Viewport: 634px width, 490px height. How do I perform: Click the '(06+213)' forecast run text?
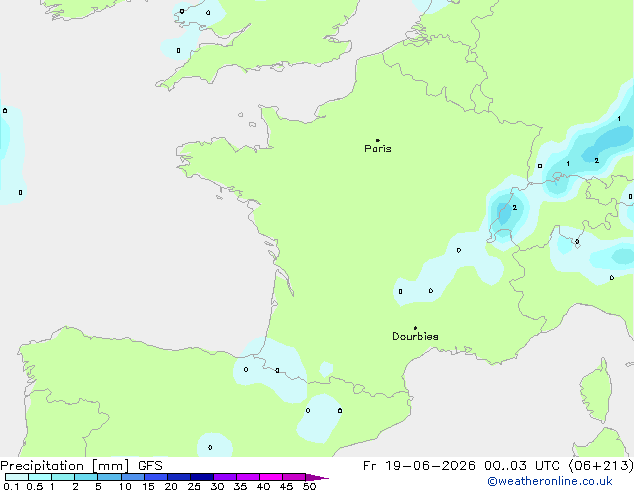click(601, 466)
